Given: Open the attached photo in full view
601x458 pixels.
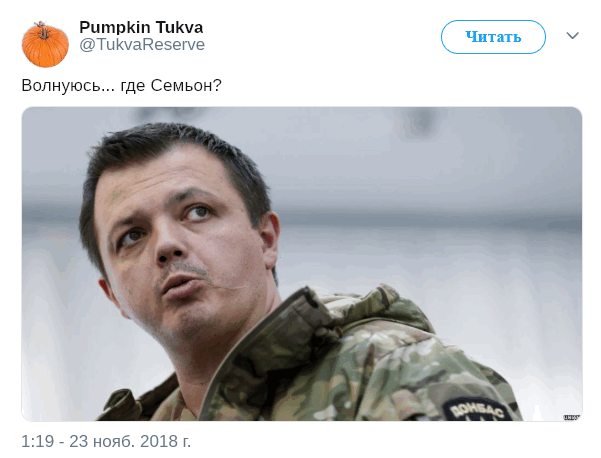Looking at the screenshot, I should (302, 264).
